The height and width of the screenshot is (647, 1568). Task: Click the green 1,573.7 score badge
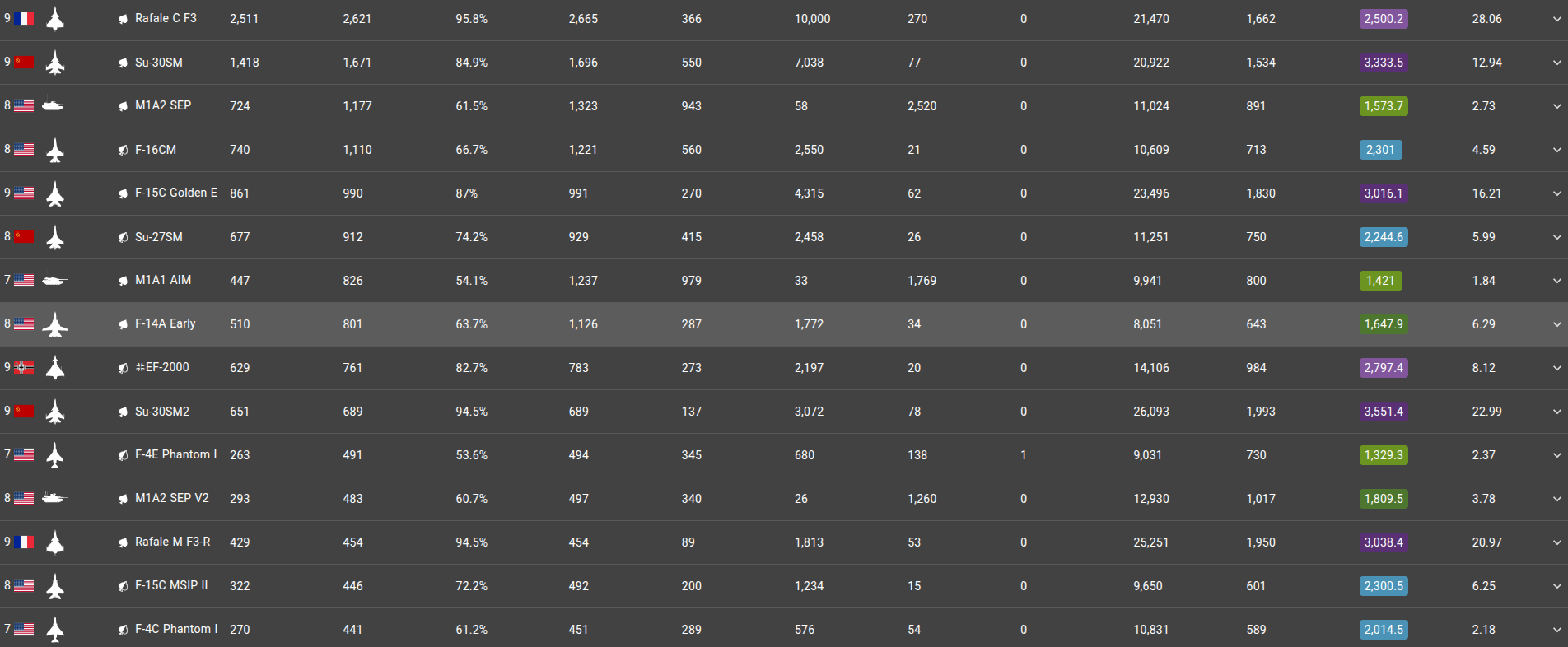click(x=1384, y=106)
